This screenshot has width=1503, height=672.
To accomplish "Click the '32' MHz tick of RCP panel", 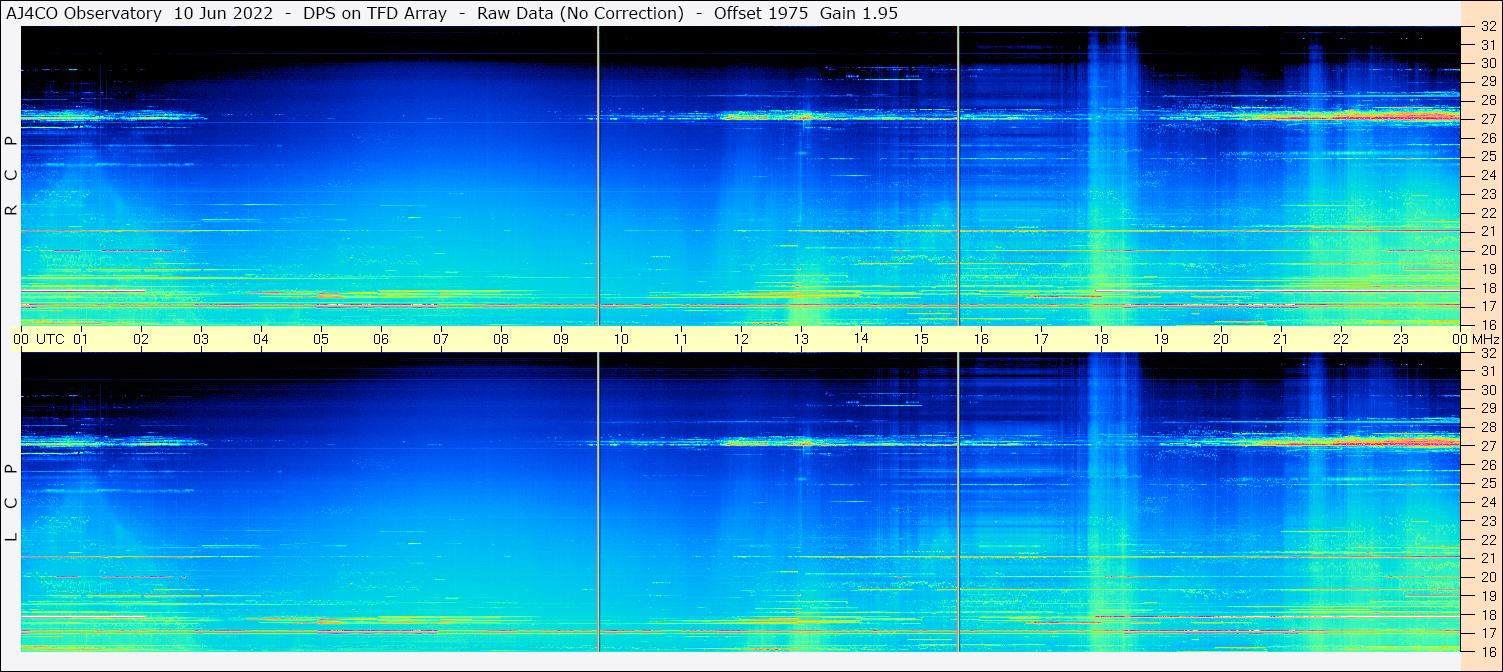I will [1487, 27].
